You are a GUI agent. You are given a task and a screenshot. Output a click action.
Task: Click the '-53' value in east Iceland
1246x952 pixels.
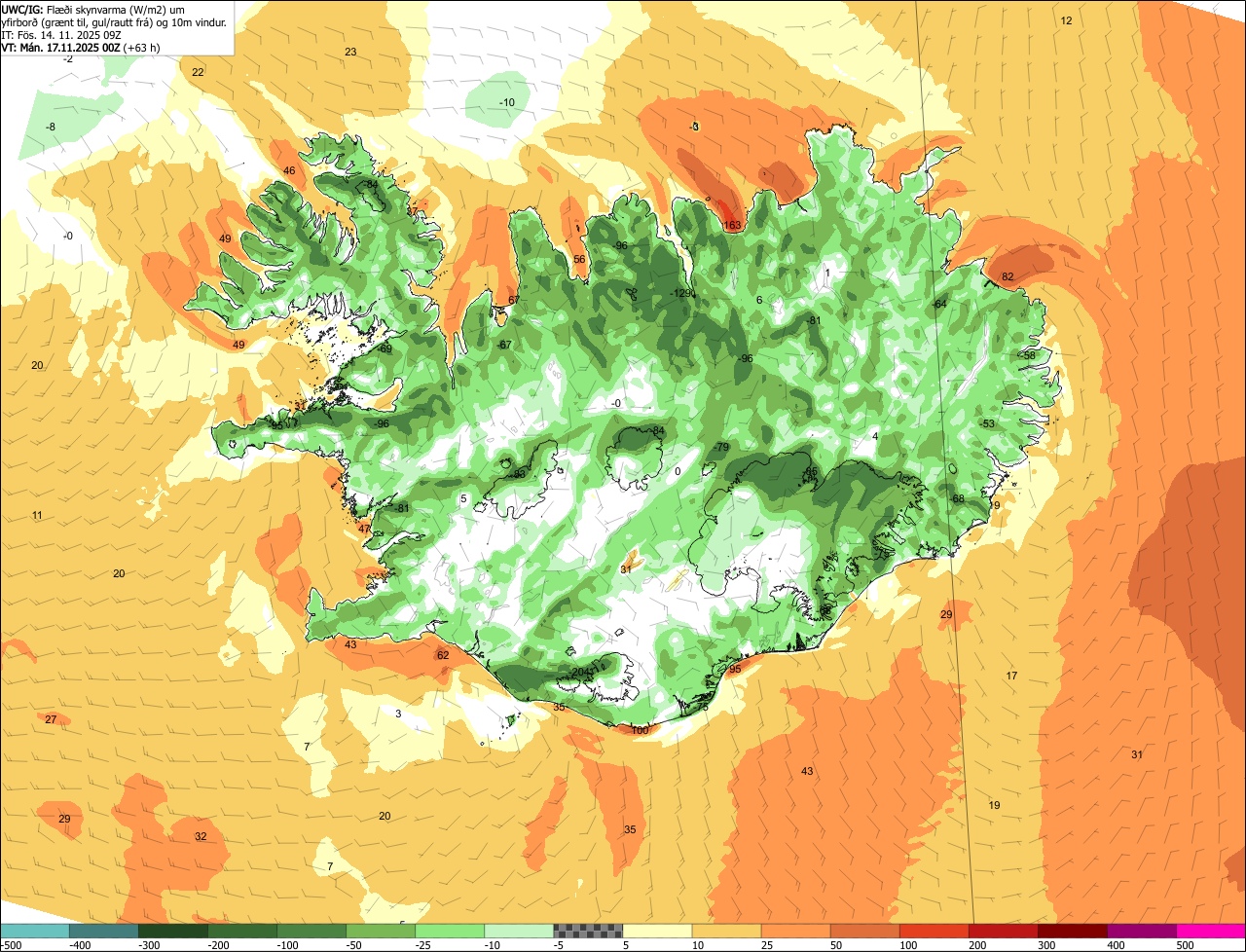pos(987,423)
